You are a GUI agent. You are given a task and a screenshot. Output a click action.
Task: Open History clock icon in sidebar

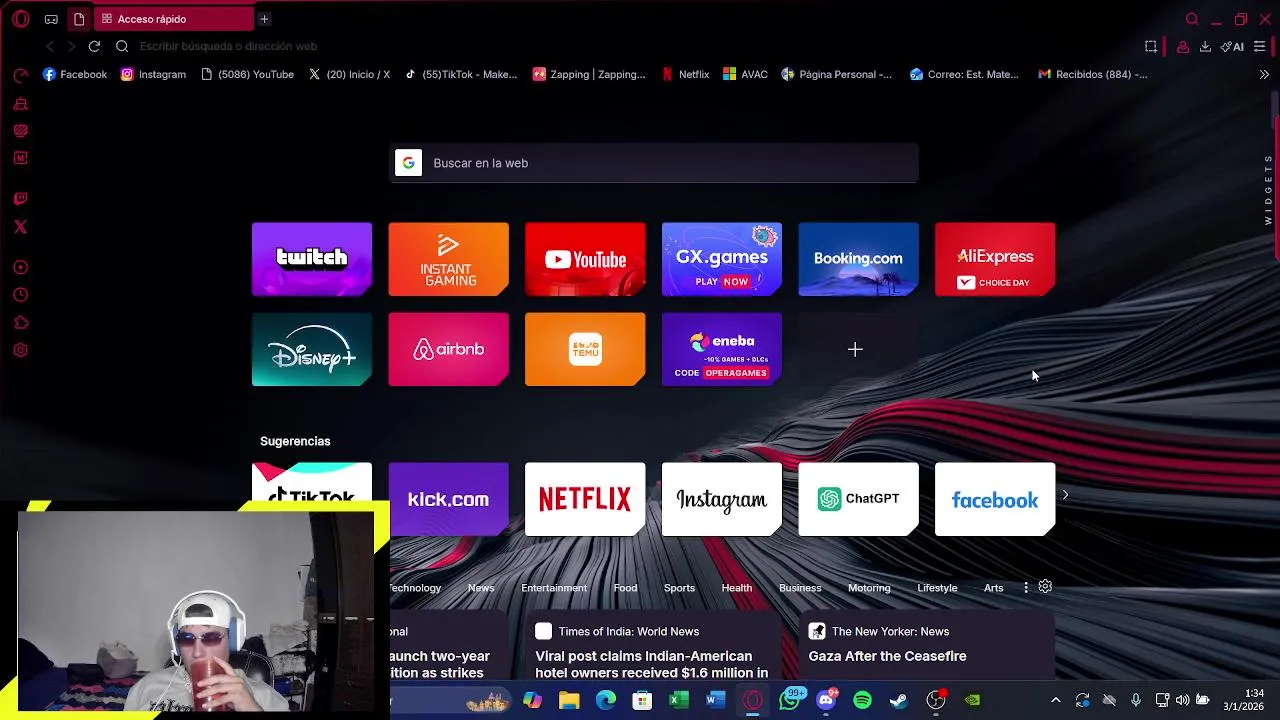pos(20,295)
